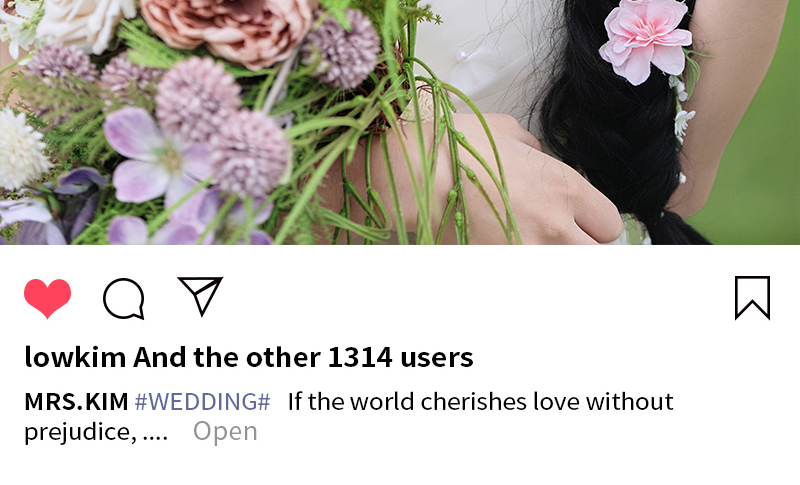Click the pink flower hair clip in photo
The image size is (800, 485).
[646, 40]
